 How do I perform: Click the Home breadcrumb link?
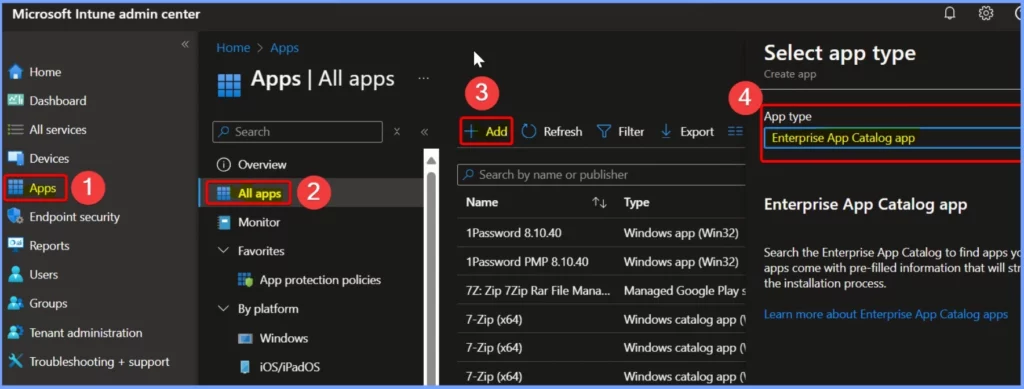pos(233,48)
